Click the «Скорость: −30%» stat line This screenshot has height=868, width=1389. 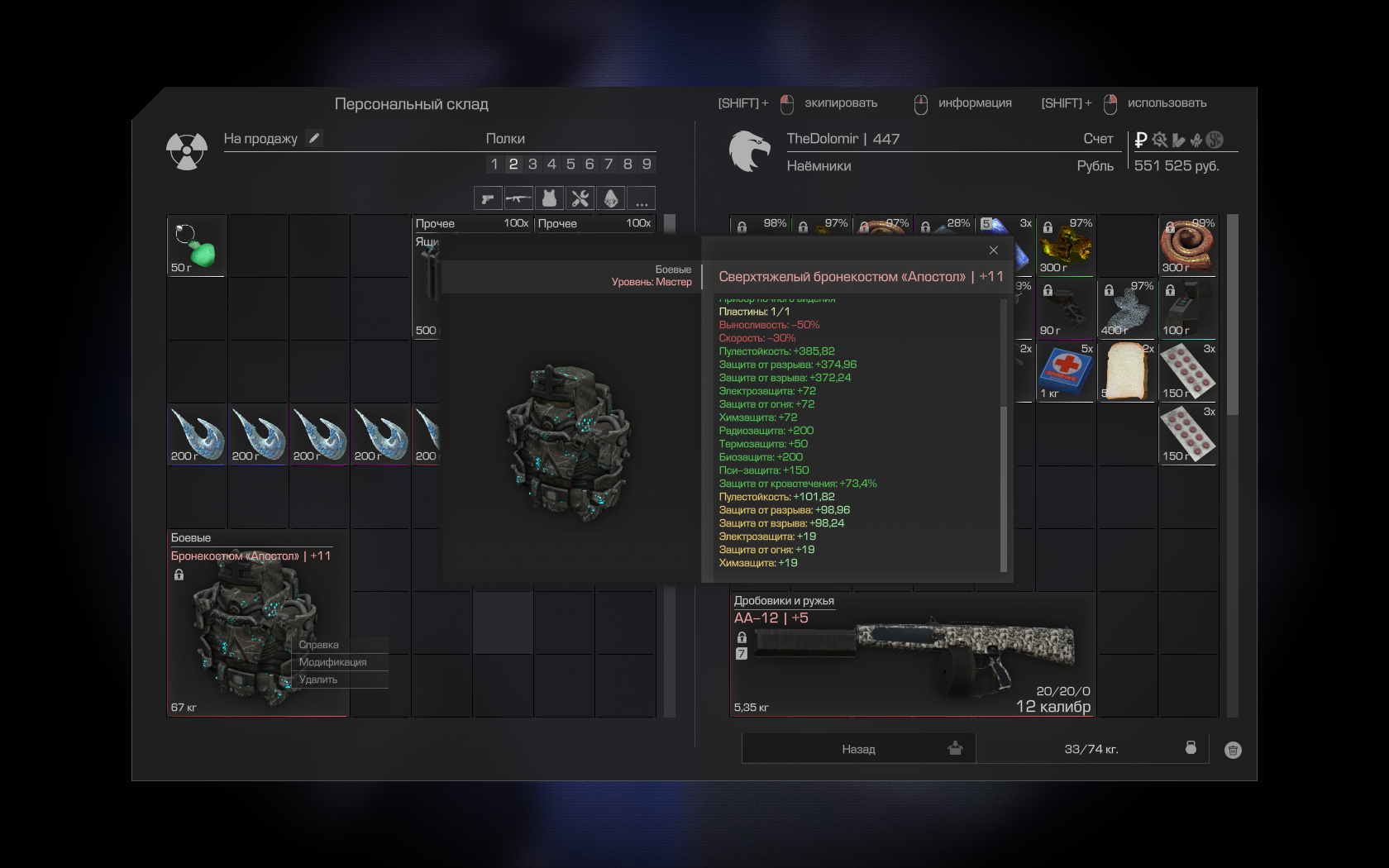(x=757, y=338)
